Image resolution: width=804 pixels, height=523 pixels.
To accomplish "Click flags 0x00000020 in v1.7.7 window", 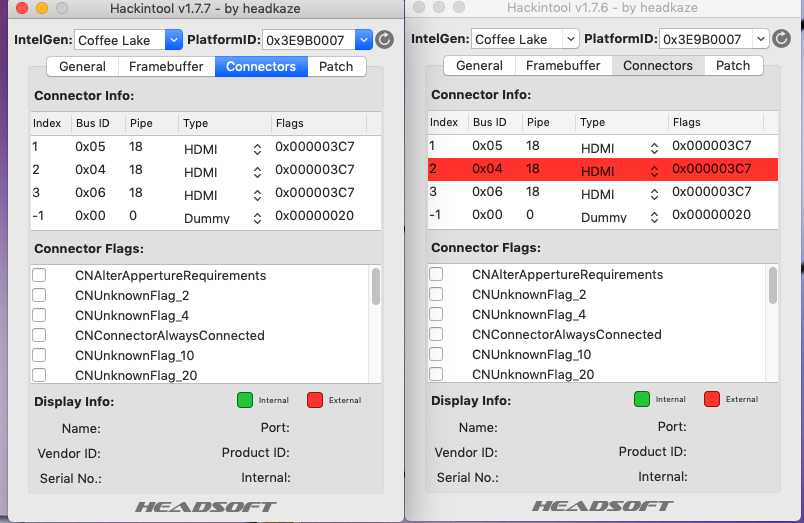I will (x=314, y=216).
